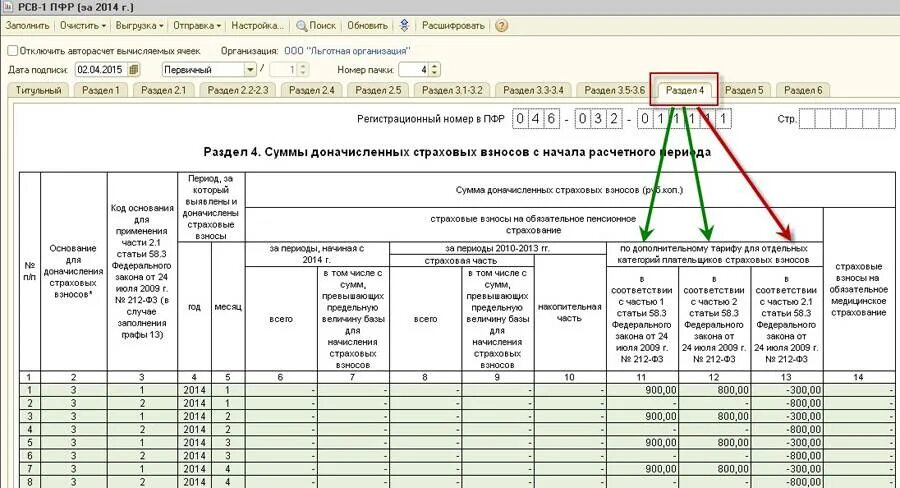The width and height of the screenshot is (900, 488).
Task: Switch to the Раздел 2.1 tab
Action: [x=164, y=90]
